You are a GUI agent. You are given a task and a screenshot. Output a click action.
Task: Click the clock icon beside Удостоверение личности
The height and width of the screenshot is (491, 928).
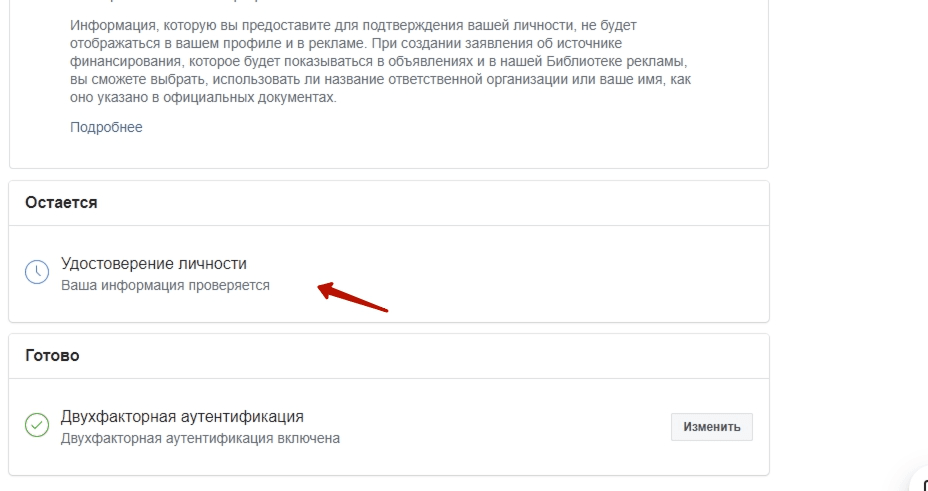37,272
